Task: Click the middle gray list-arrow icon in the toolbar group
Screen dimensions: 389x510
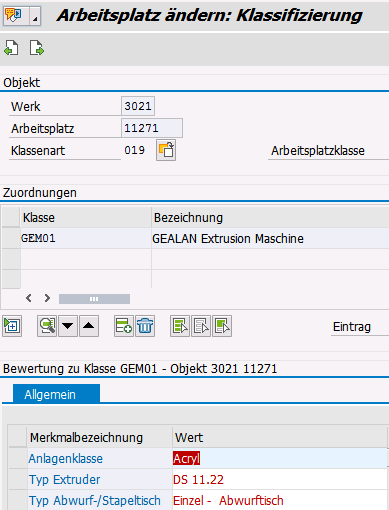Action: (201, 326)
